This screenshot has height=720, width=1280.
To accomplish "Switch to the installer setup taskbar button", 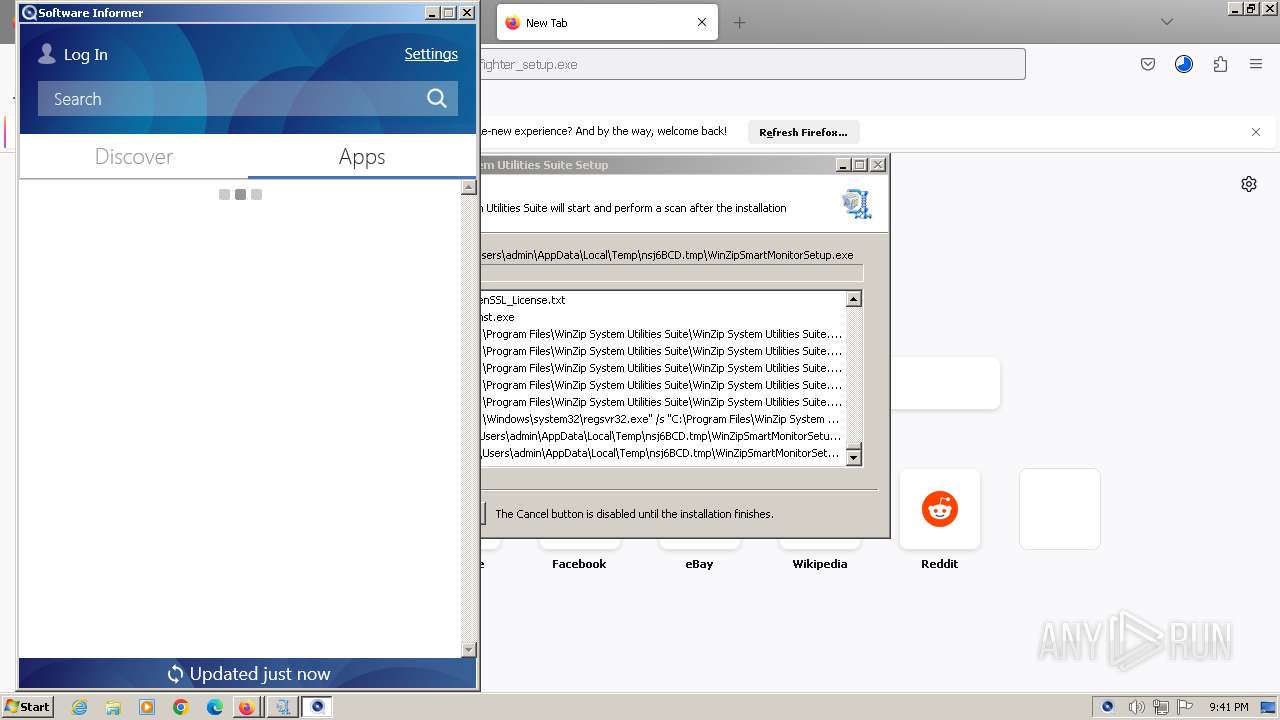I will pyautogui.click(x=282, y=707).
